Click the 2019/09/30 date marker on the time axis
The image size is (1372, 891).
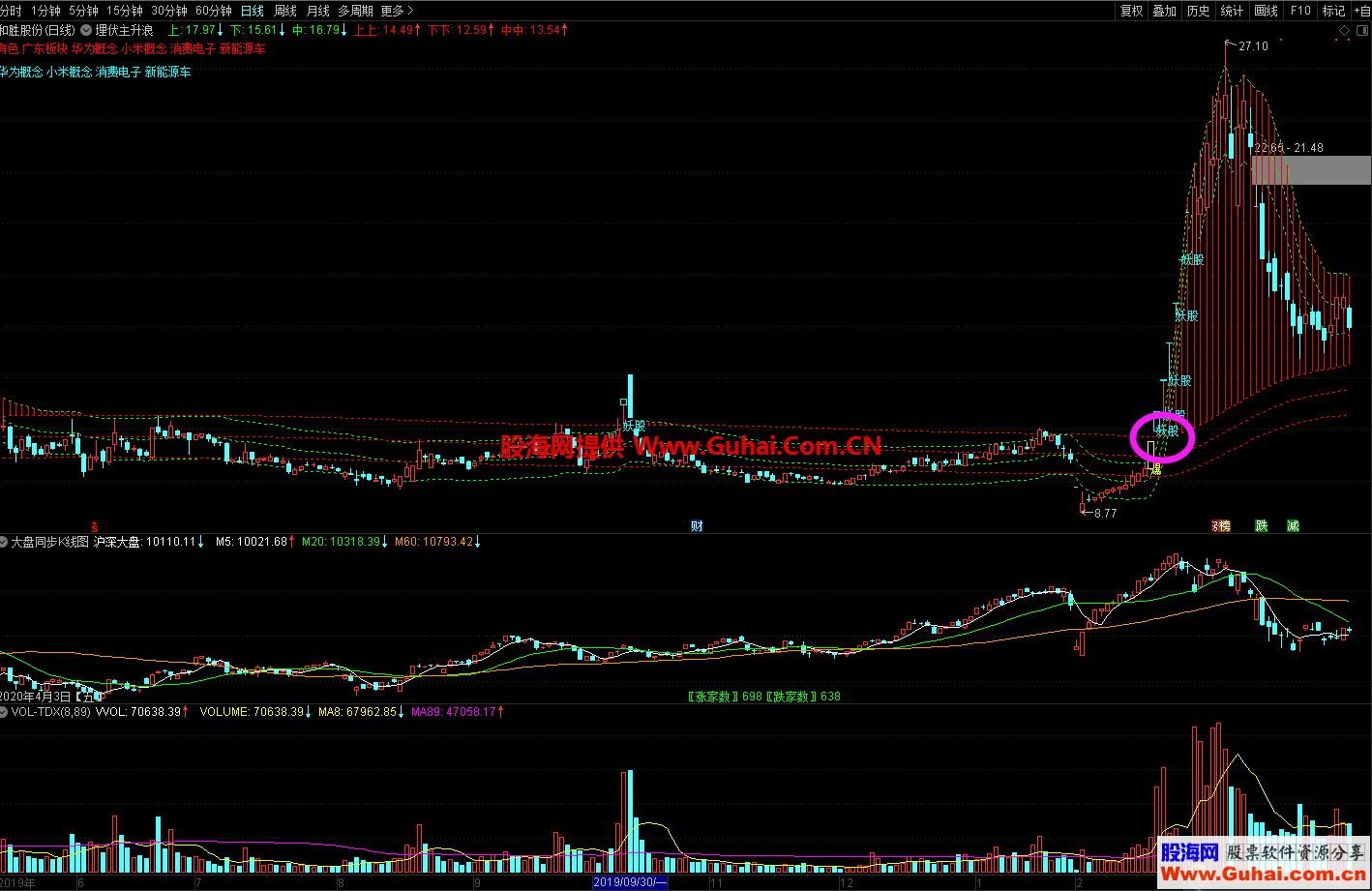(630, 882)
